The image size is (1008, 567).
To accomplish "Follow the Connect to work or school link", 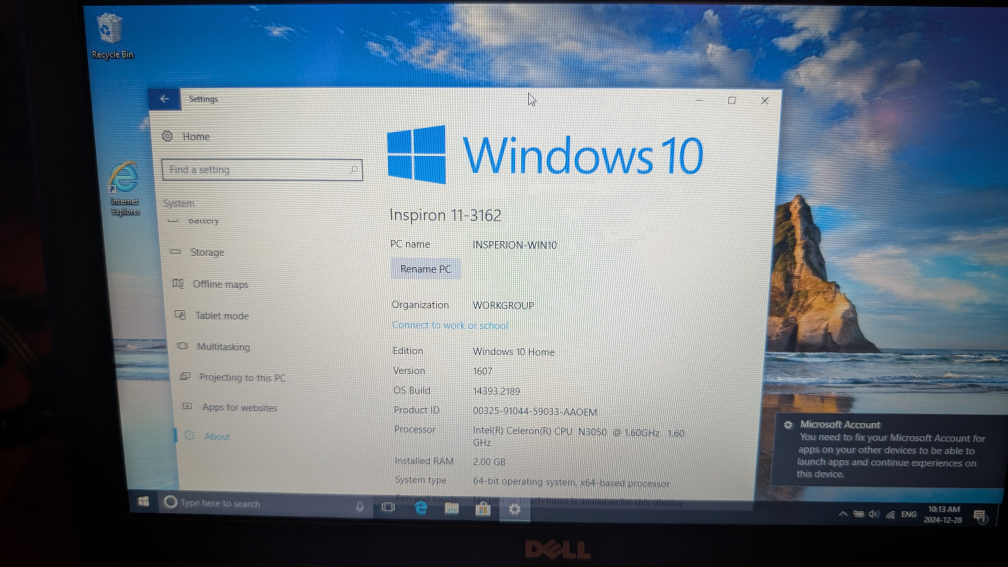I will (450, 325).
